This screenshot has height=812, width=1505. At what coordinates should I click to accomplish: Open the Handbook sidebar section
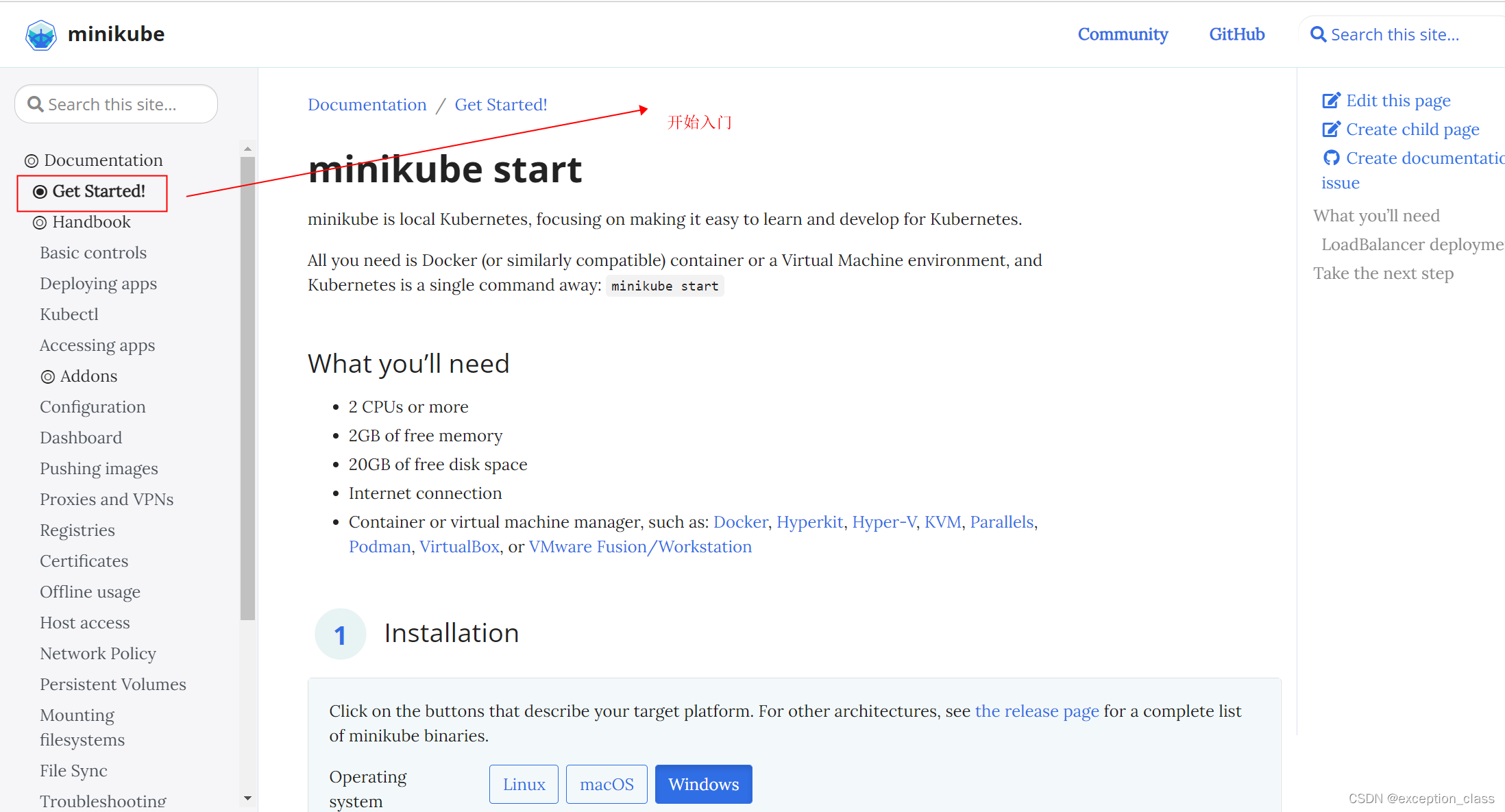click(x=91, y=222)
